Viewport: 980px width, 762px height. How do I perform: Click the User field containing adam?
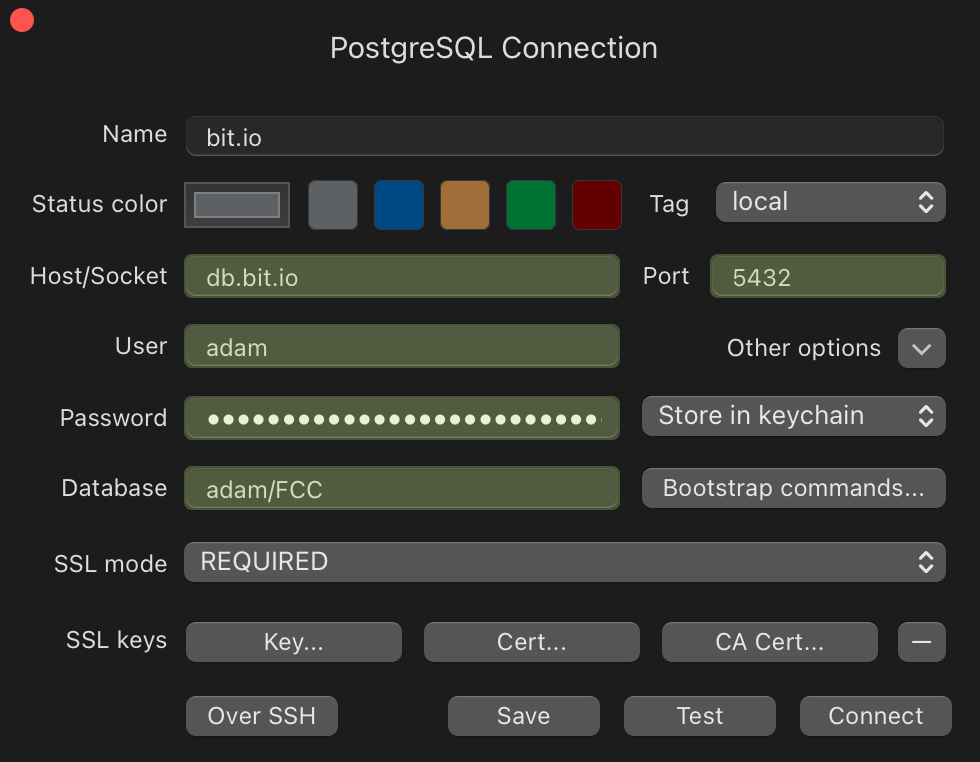[402, 346]
